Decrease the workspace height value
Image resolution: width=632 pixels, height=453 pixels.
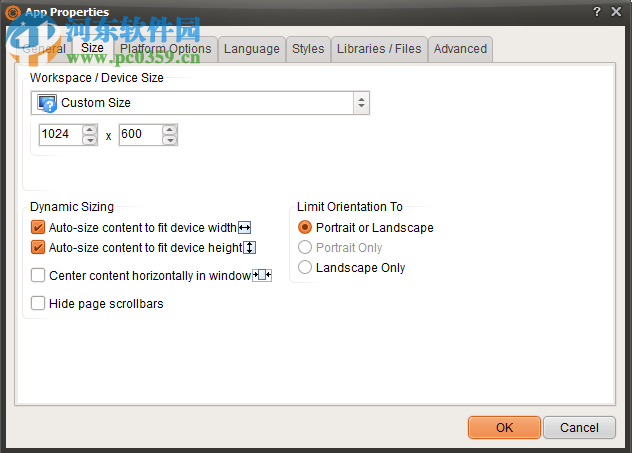tap(169, 140)
